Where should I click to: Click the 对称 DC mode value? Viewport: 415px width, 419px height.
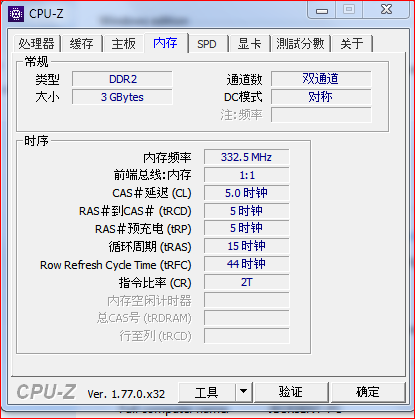tap(321, 97)
